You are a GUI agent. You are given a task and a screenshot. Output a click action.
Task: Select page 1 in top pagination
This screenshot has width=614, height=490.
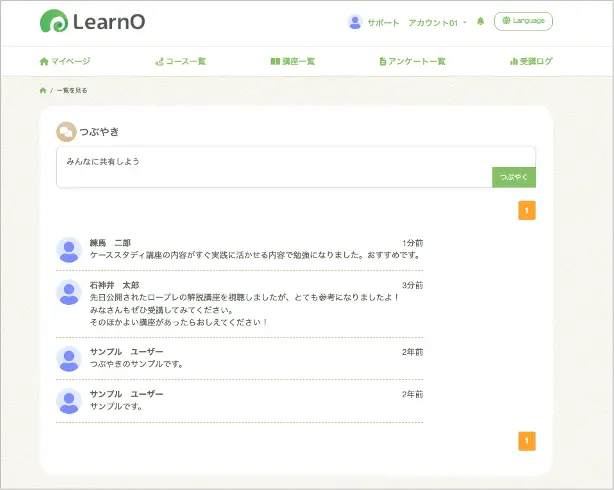pos(527,210)
